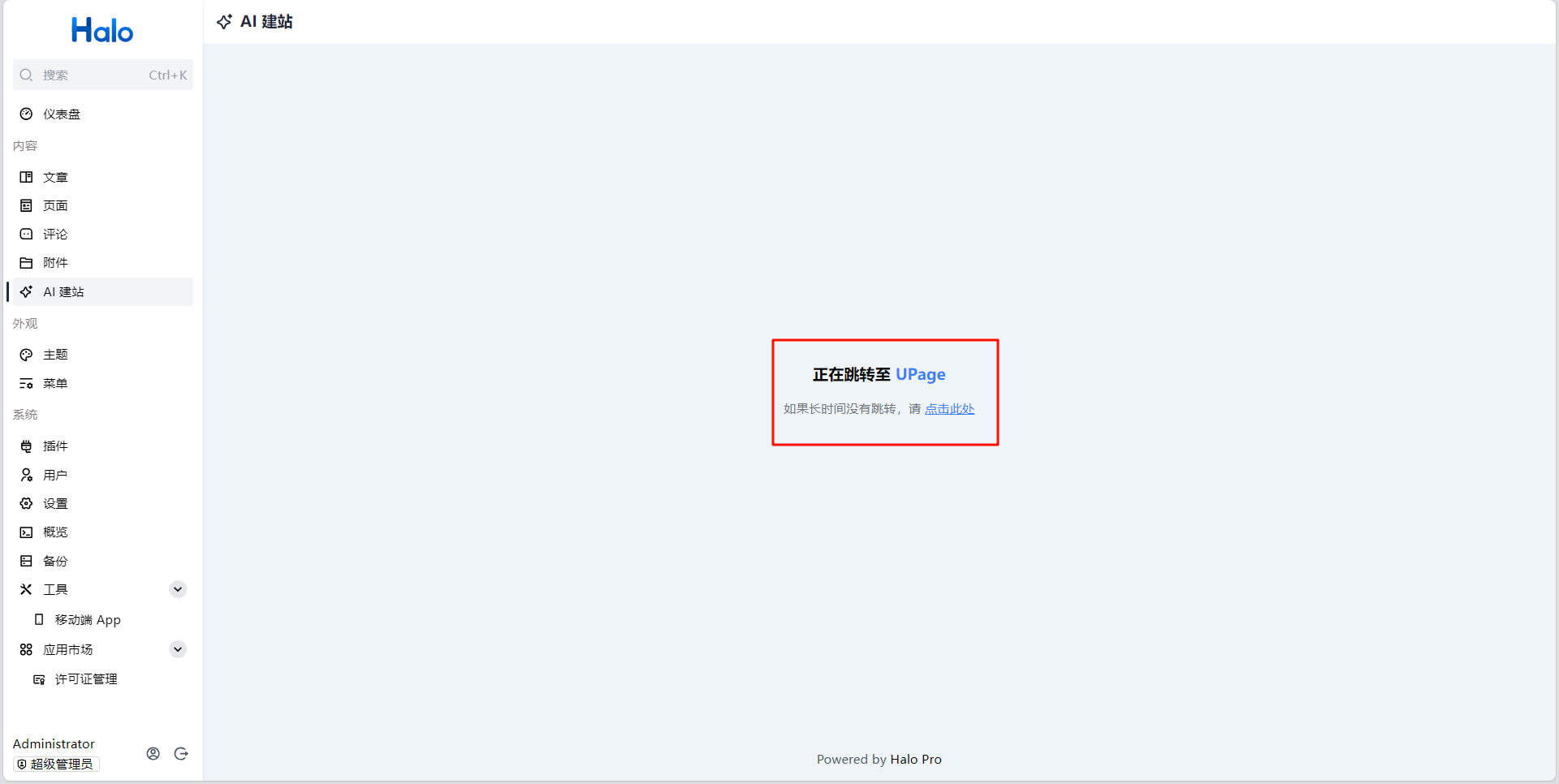Open the 备份 menu item
1559x784 pixels.
(103, 561)
